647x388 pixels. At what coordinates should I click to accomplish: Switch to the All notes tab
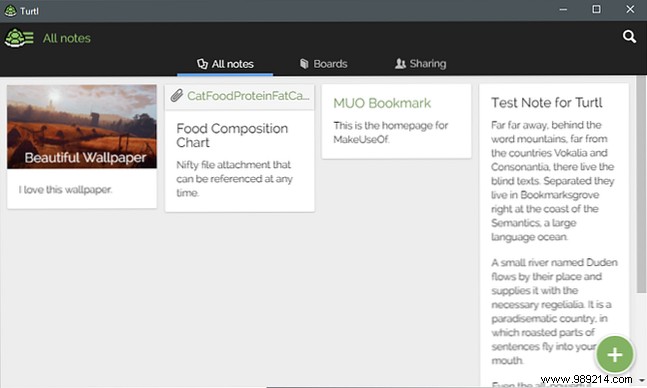225,64
